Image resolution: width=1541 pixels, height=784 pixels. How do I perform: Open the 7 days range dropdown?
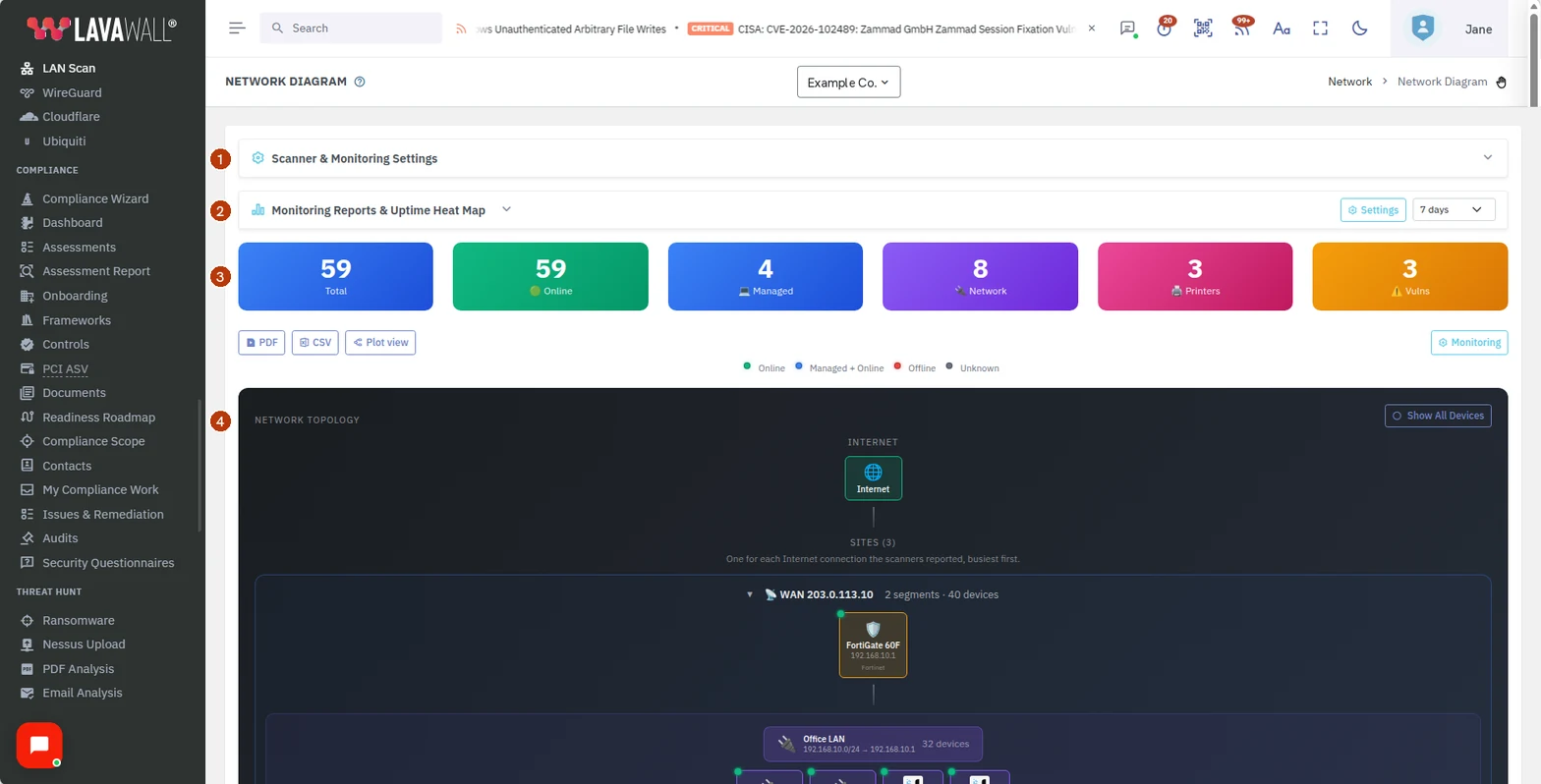pos(1454,209)
